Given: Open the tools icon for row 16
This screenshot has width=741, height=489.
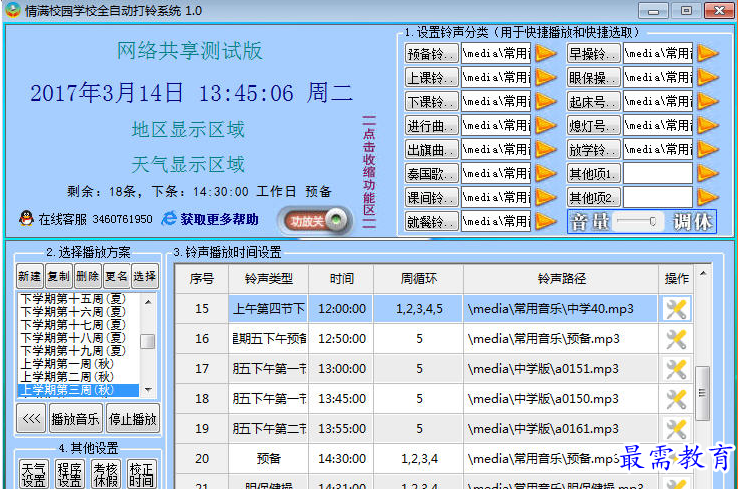Looking at the screenshot, I should [x=676, y=339].
